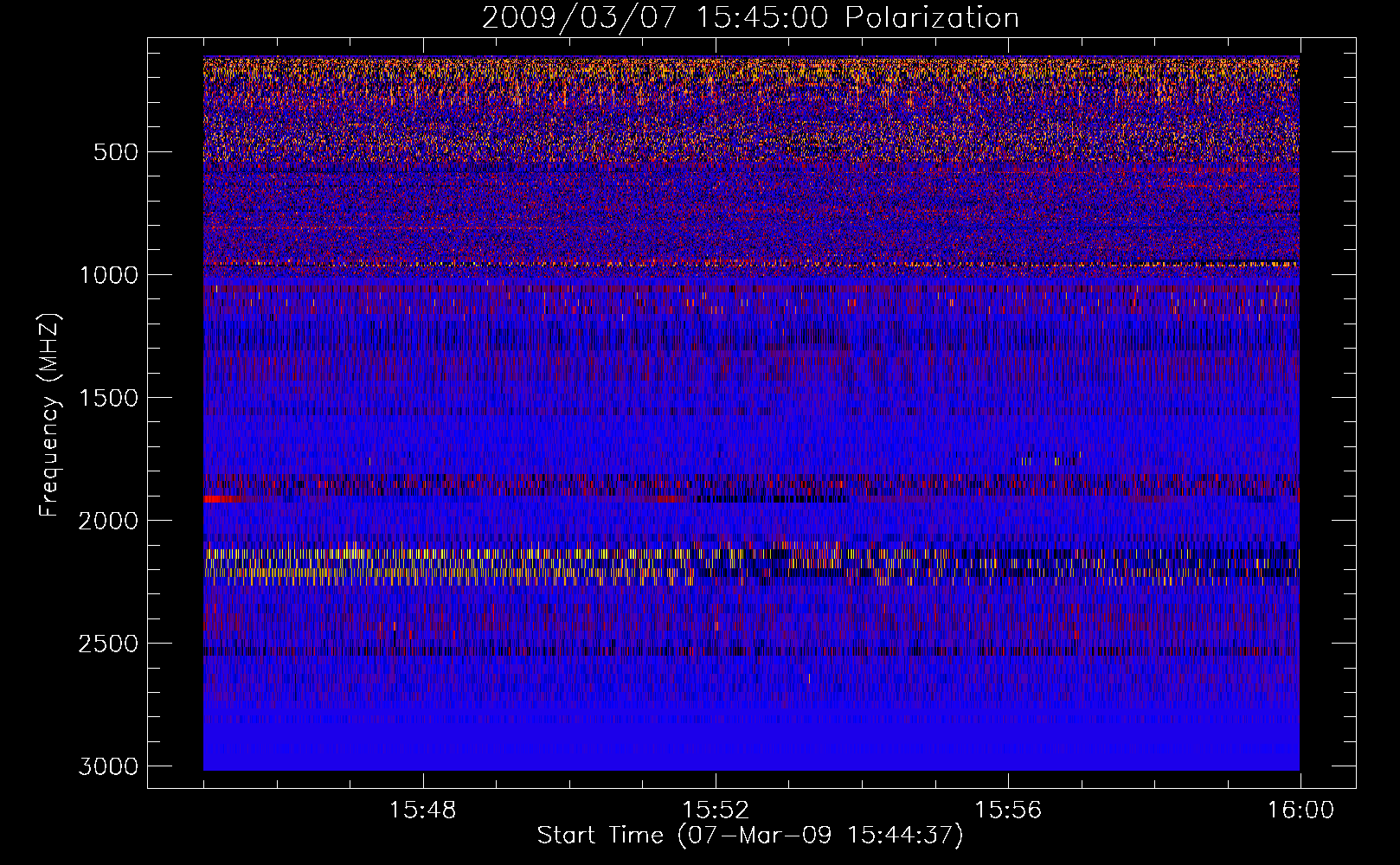Click the 500 frequency tick label
Viewport: 1400px width, 865px height.
(116, 152)
